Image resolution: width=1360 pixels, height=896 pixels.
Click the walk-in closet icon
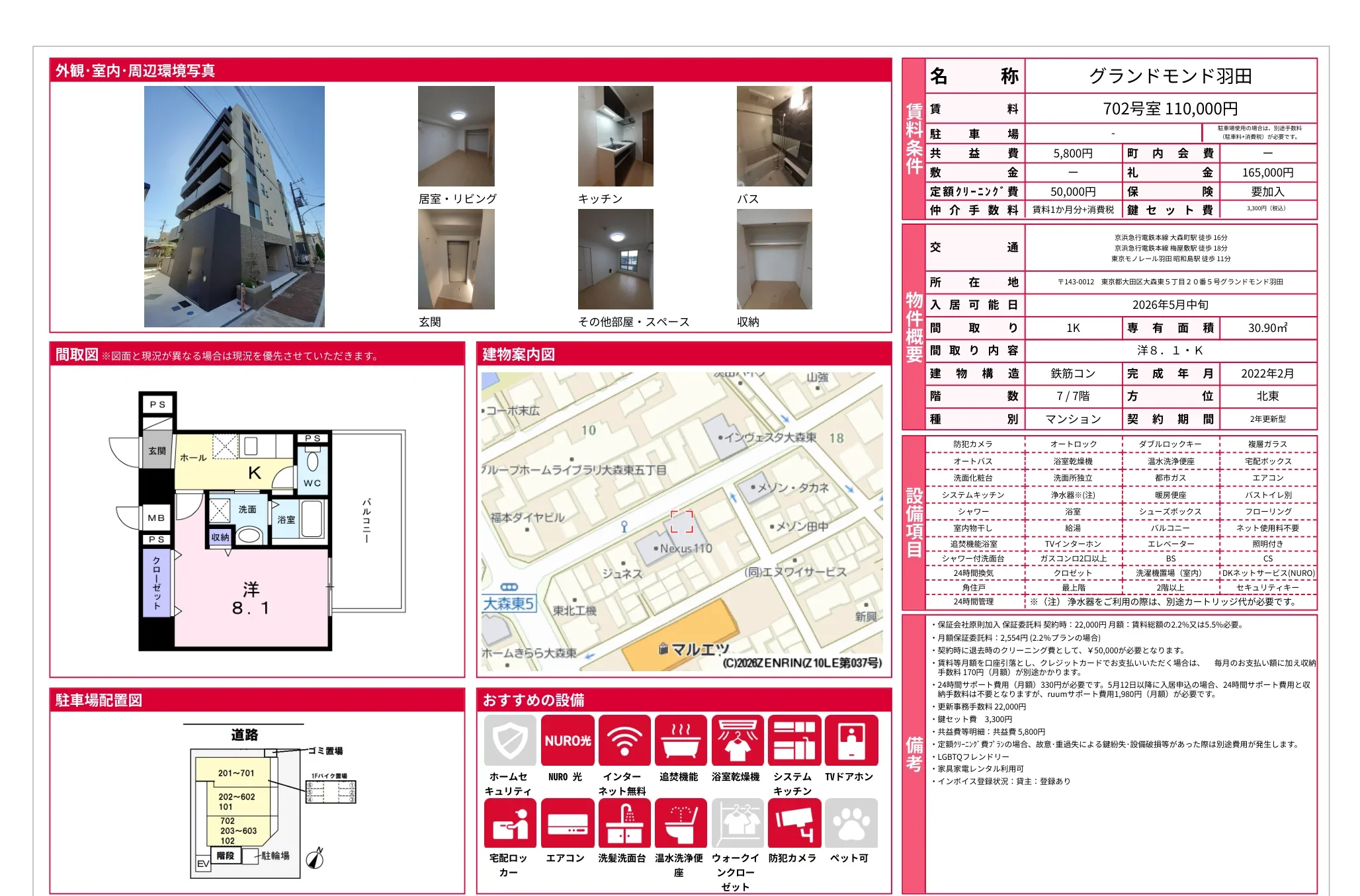coord(737,823)
